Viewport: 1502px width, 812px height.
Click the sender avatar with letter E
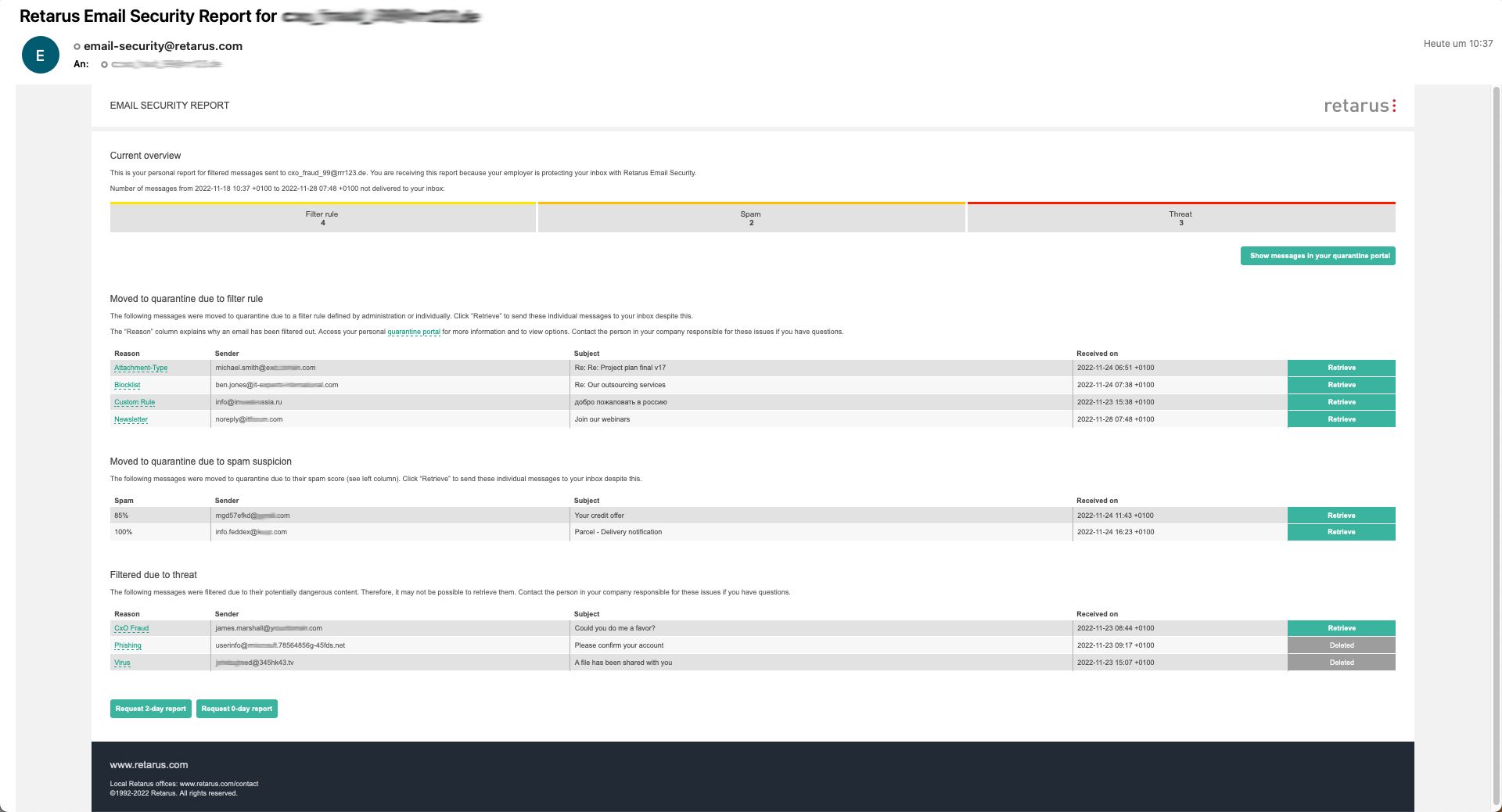pos(40,55)
